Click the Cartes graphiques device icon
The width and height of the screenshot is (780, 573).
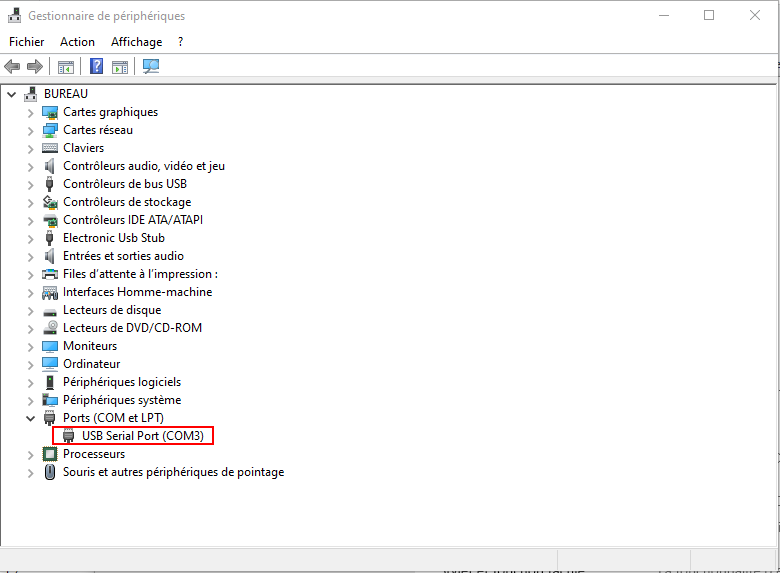[x=50, y=112]
